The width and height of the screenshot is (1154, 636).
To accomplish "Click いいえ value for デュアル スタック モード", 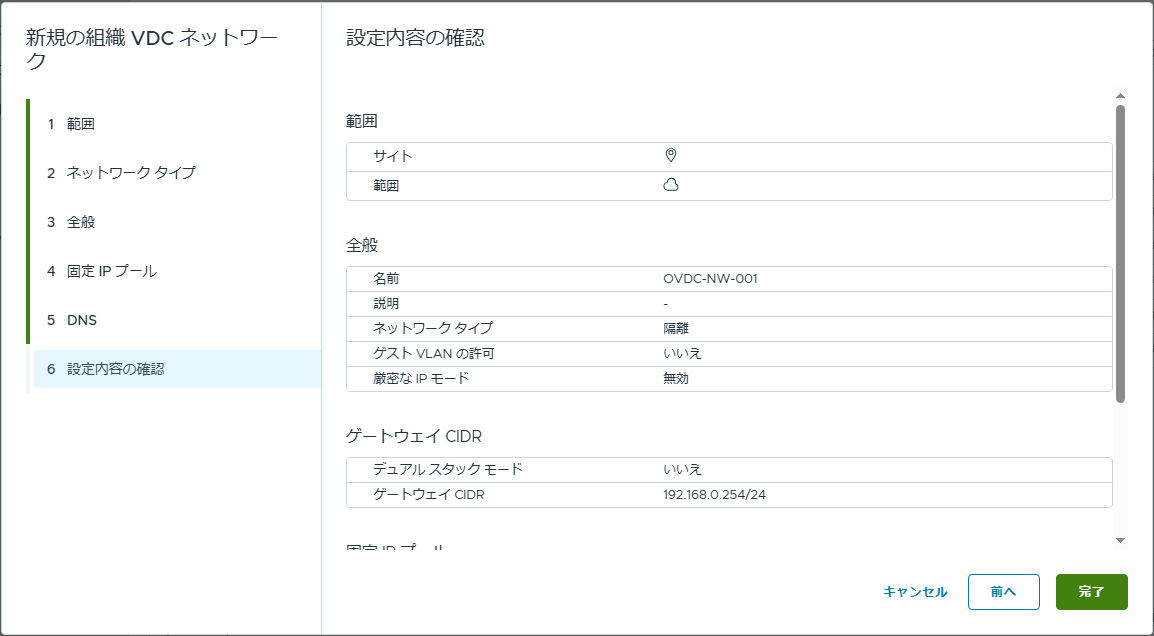I will (682, 470).
